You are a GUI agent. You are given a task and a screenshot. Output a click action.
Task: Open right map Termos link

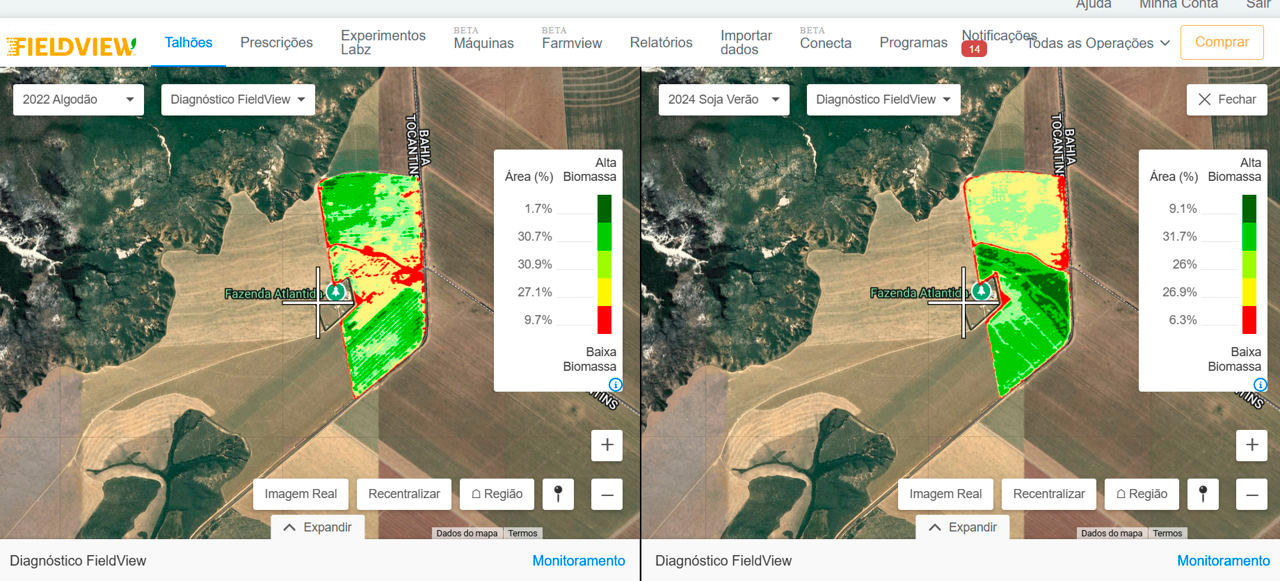coord(1168,533)
